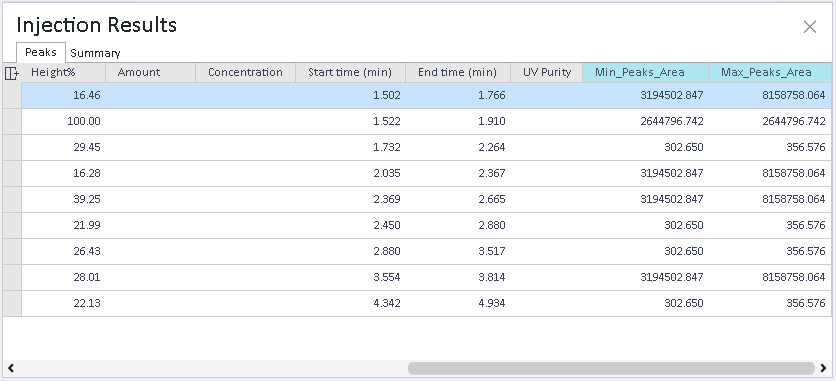Sort by Start time (min) header
The image size is (836, 381).
point(350,72)
